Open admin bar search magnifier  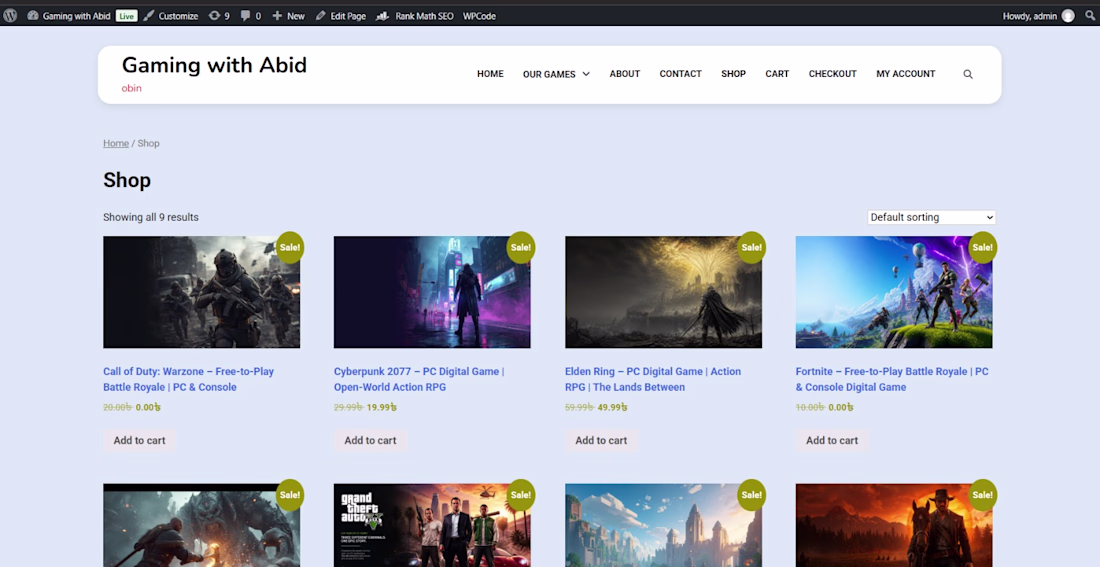click(x=1090, y=15)
